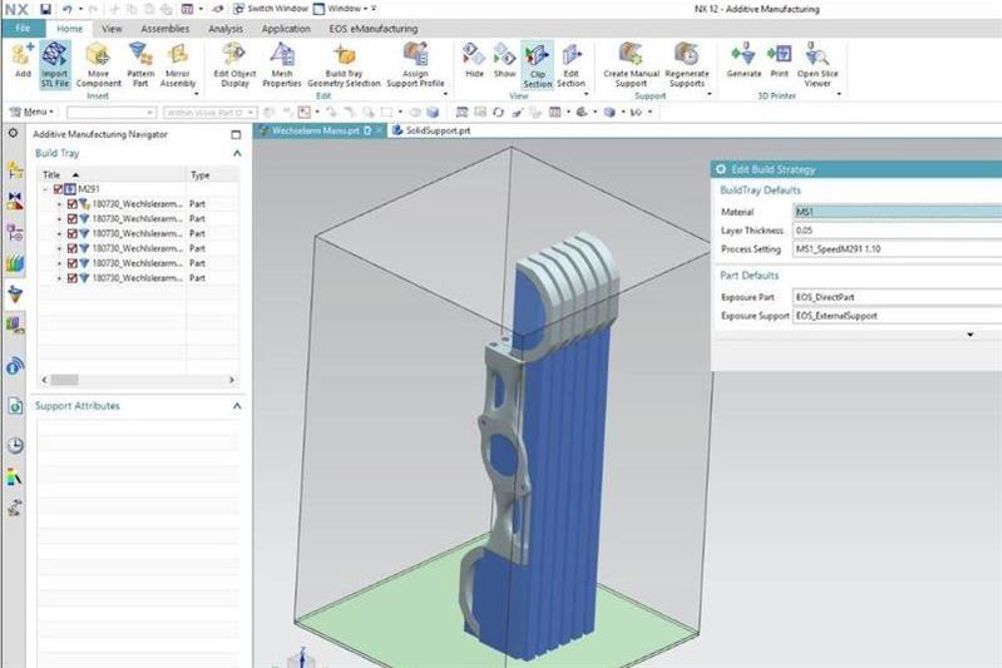This screenshot has width=1002, height=668.
Task: Select Mirror Assembly in the ribbon
Action: (178, 65)
